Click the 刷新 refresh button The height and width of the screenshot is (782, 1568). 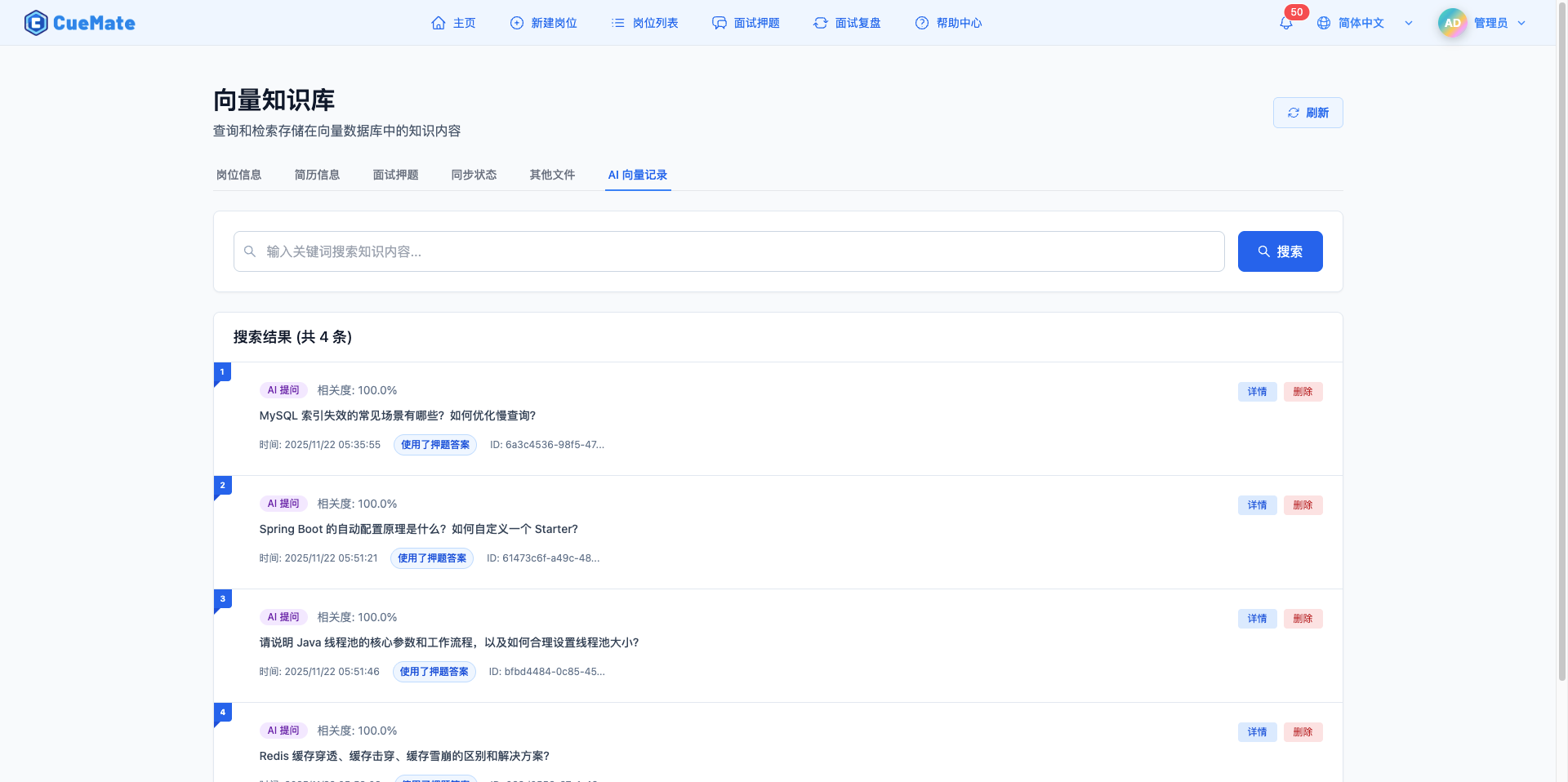click(1307, 113)
